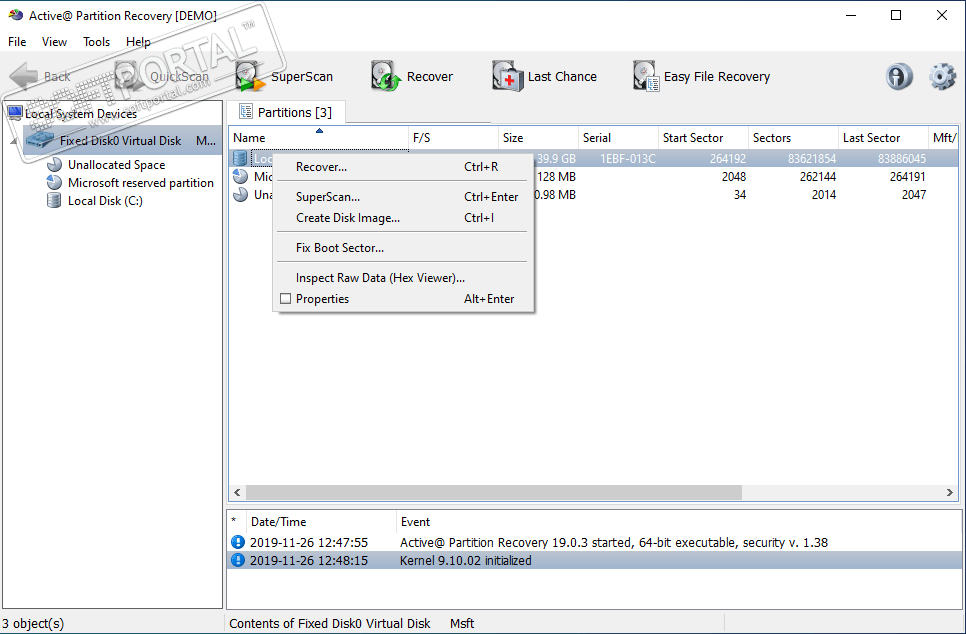Switch to the Partitions [3] tab
966x634 pixels.
click(286, 112)
